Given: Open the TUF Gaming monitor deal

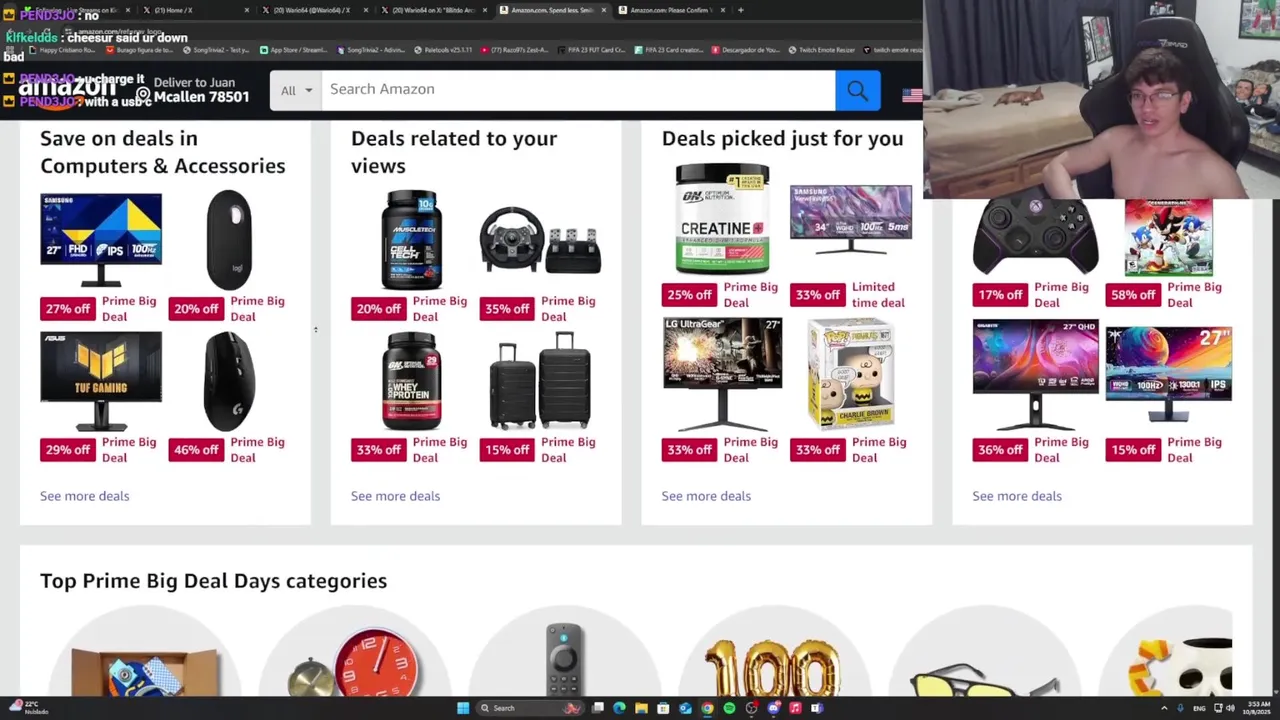Looking at the screenshot, I should coord(101,381).
